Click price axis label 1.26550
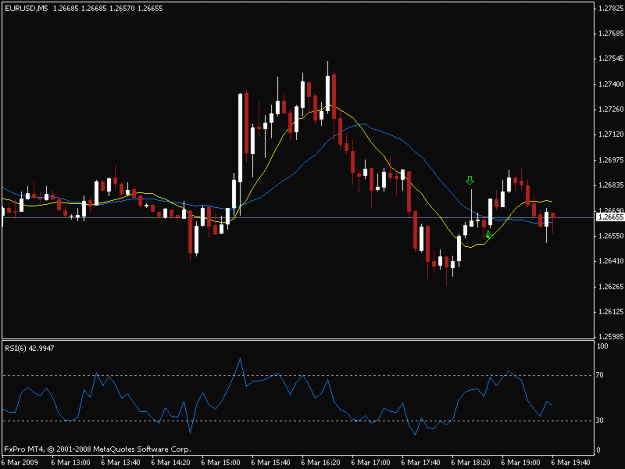The image size is (625, 469). [611, 236]
